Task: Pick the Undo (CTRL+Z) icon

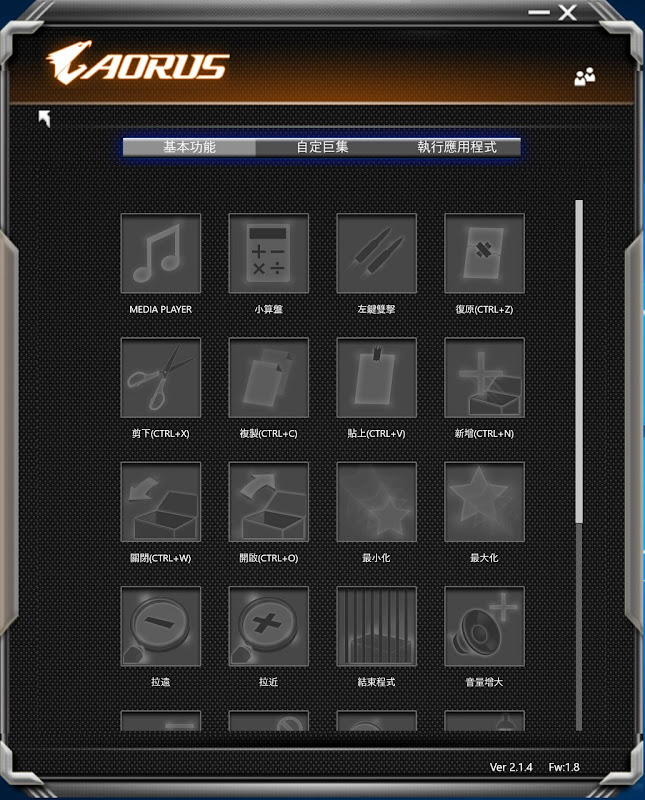Action: tap(484, 253)
